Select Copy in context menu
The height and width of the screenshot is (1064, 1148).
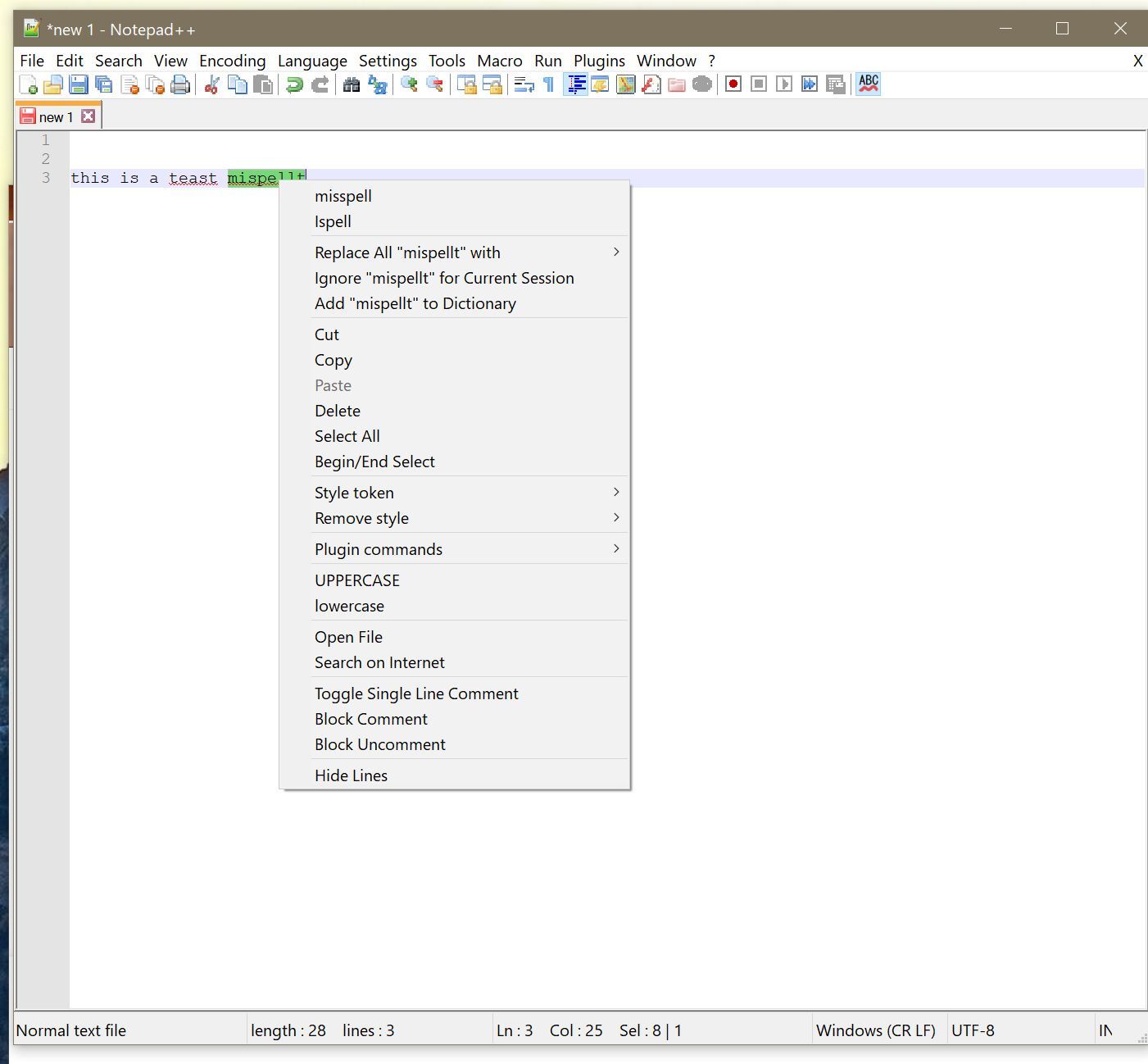[455, 360]
